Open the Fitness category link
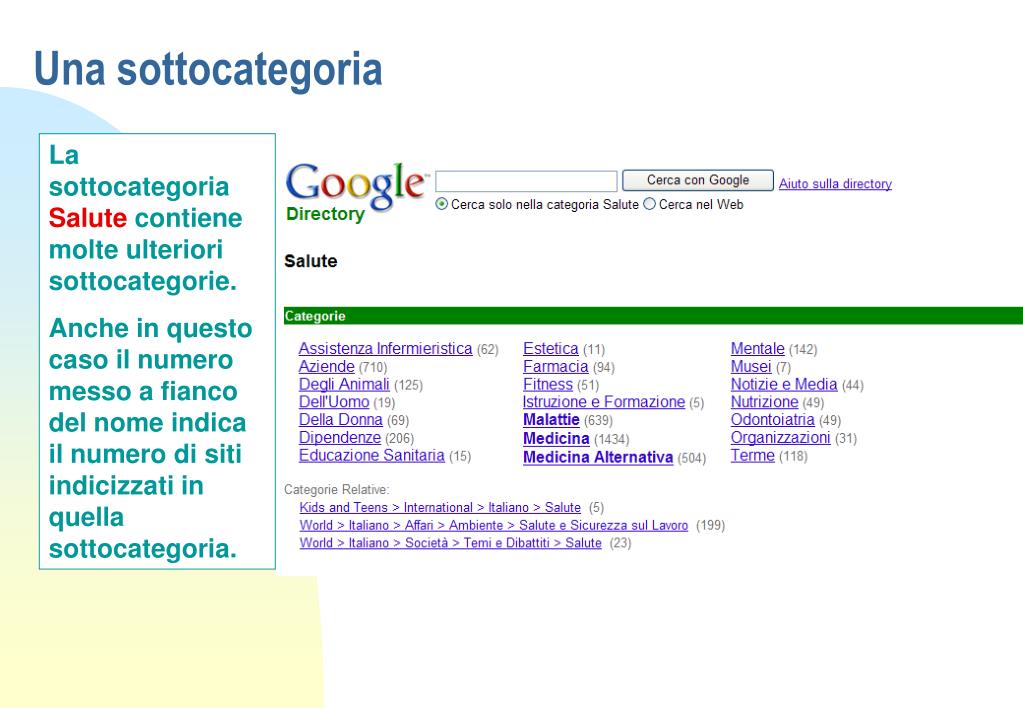 (548, 384)
